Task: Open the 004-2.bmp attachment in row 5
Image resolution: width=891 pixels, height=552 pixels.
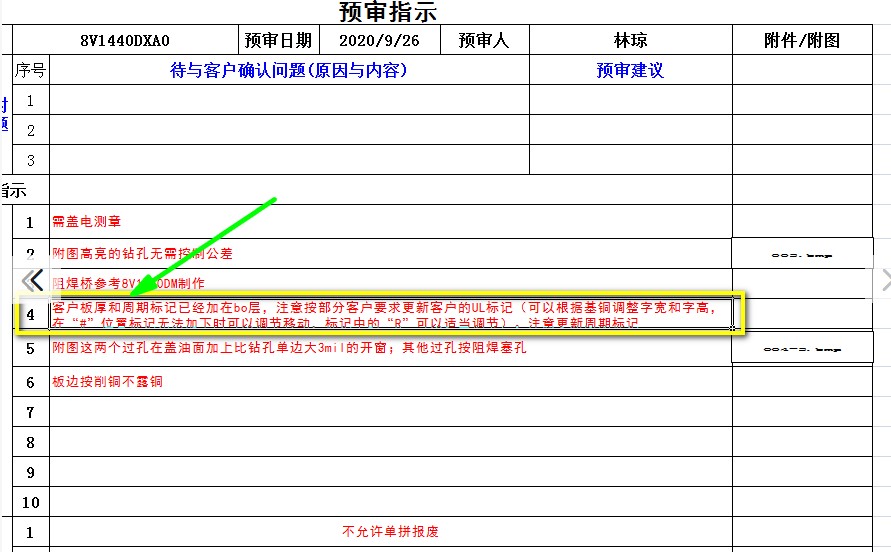Action: [802, 347]
